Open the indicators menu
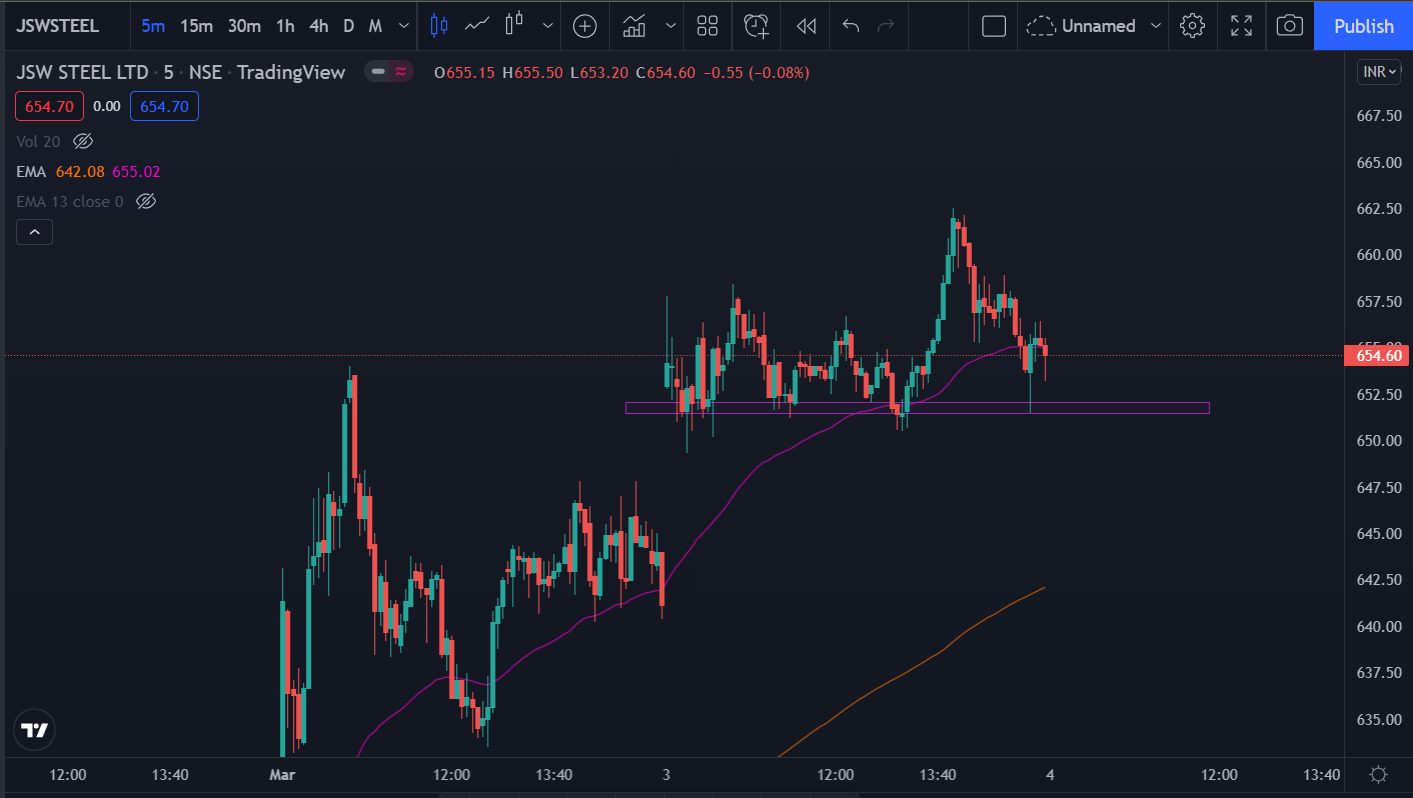The image size is (1413, 798). pyautogui.click(x=634, y=26)
